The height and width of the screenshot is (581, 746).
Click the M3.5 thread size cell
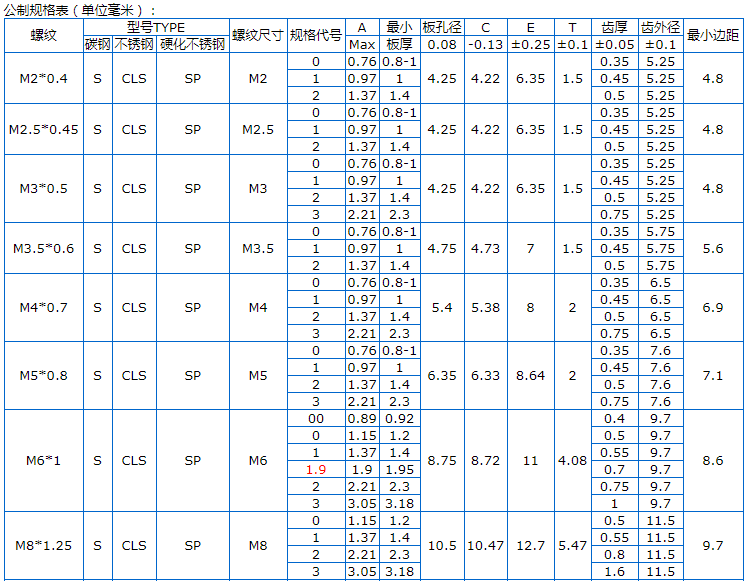[x=258, y=248]
